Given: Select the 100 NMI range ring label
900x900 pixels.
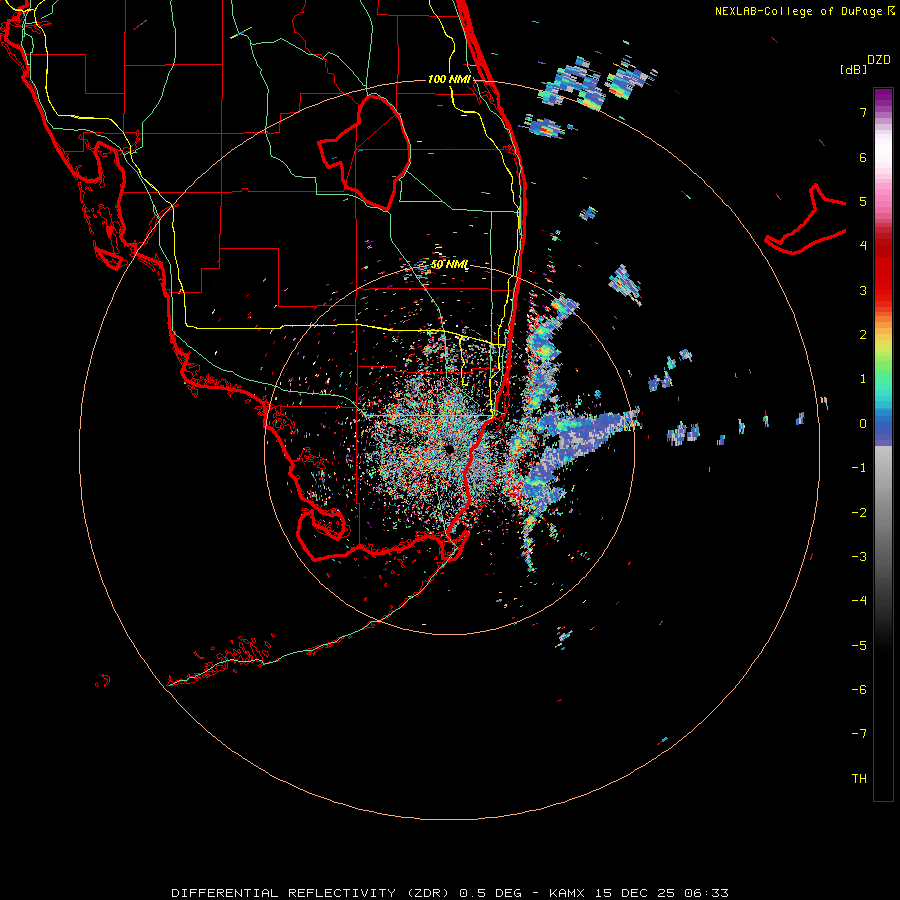Looking at the screenshot, I should (449, 79).
